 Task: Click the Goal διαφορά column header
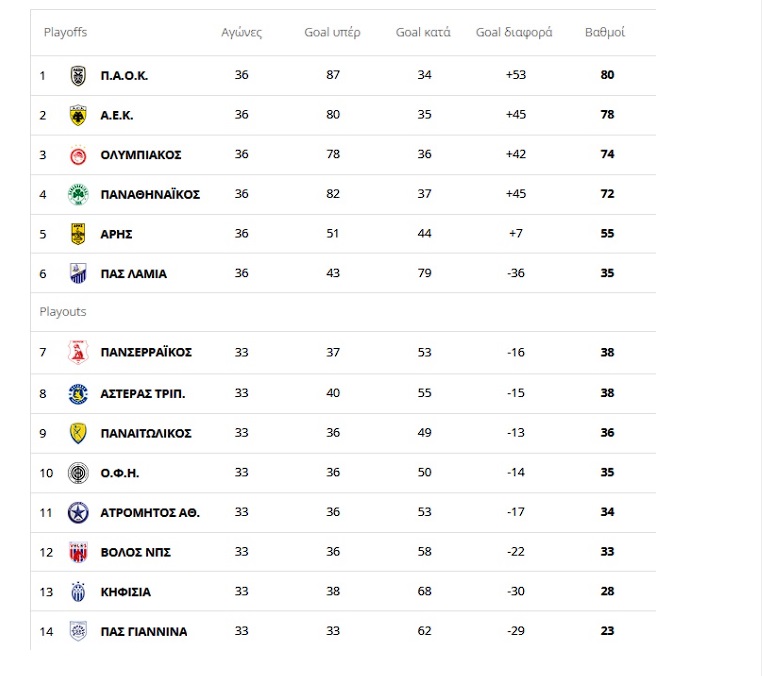(x=514, y=33)
